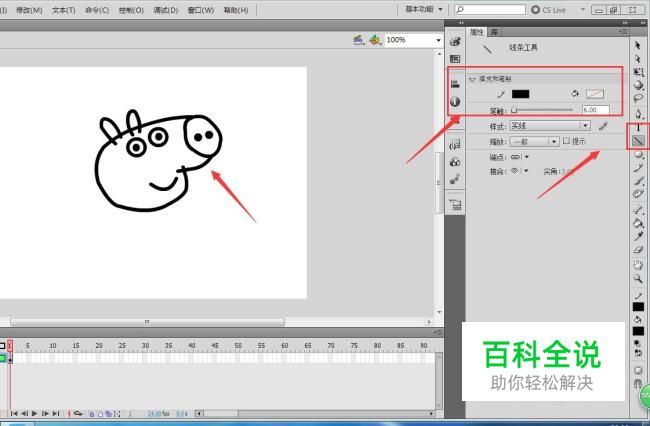The width and height of the screenshot is (650, 426).
Task: Open the join style dropdown
Action: click(x=520, y=171)
